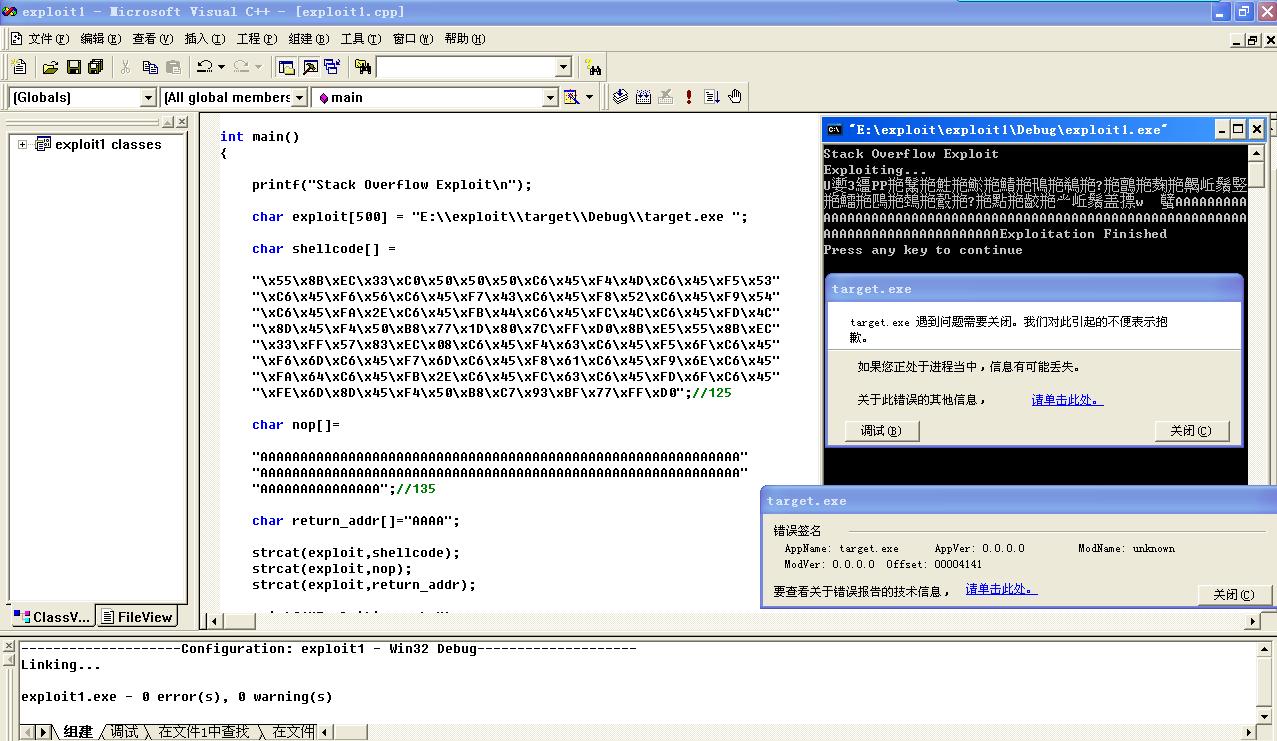The width and height of the screenshot is (1277, 741).
Task: Open the Redo history dropdown arrow
Action: click(x=258, y=67)
